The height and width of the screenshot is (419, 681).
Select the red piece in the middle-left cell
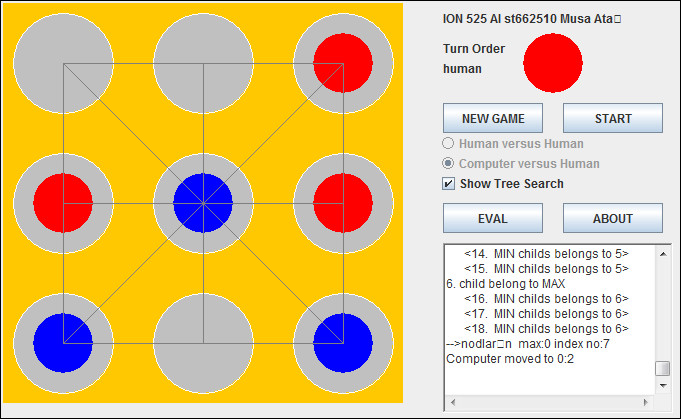click(63, 203)
